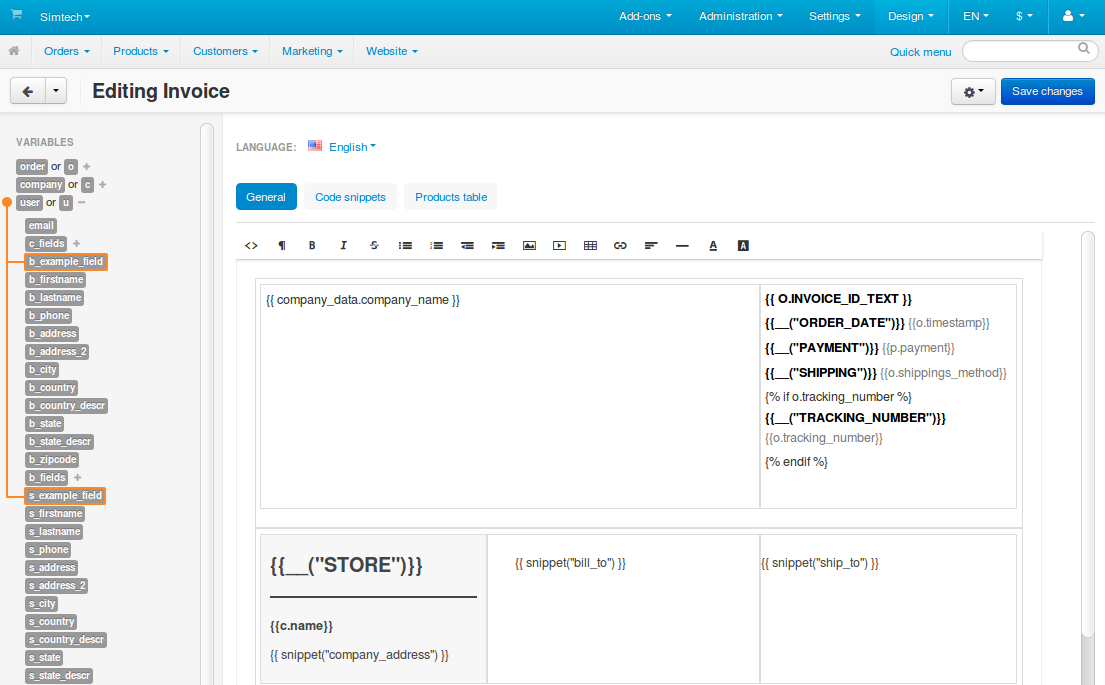Open the Add-ons menu
This screenshot has height=685, width=1105.
(645, 16)
